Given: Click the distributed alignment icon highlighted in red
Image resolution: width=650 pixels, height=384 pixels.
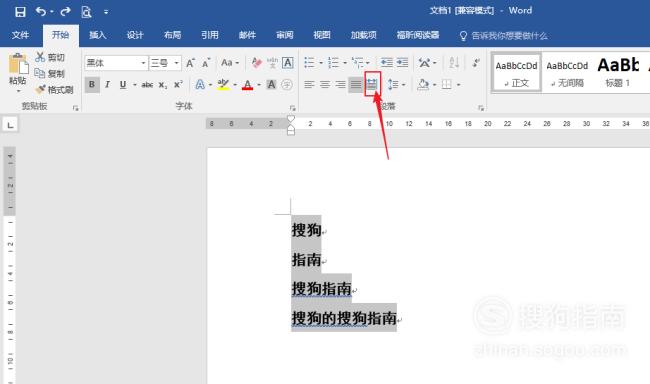Looking at the screenshot, I should click(372, 84).
